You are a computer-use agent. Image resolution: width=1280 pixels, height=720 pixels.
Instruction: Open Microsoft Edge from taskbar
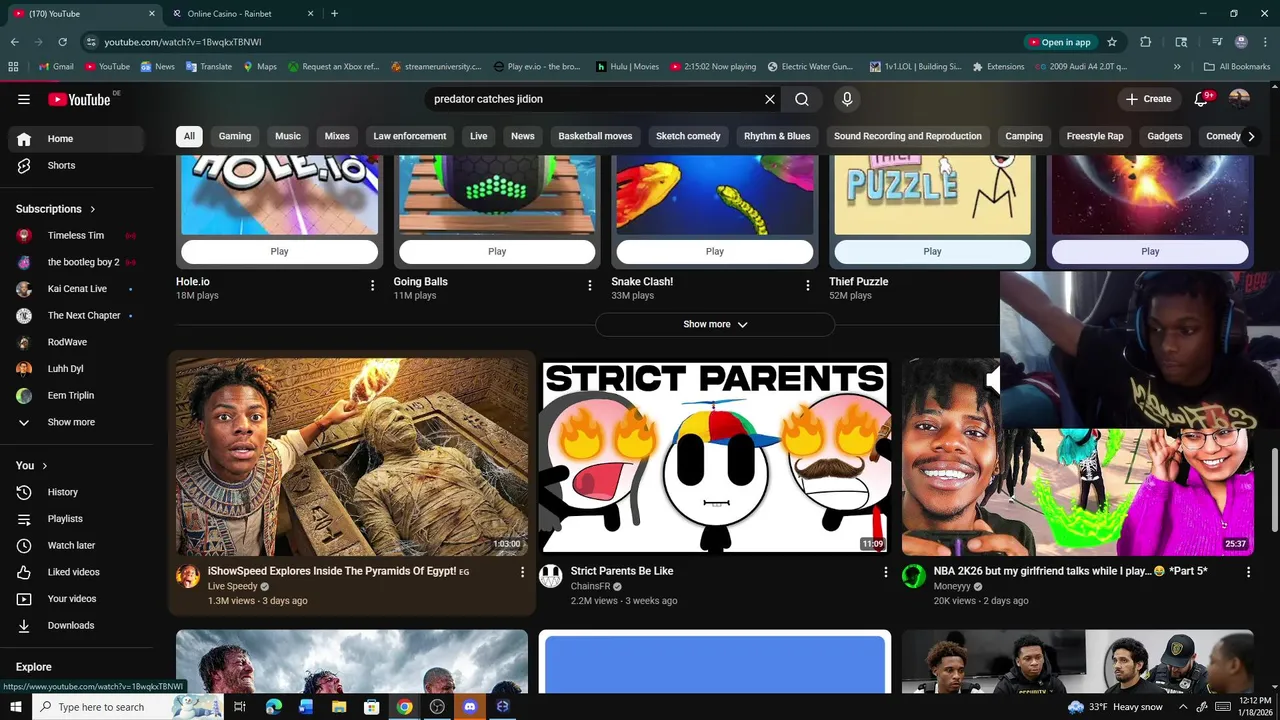(273, 707)
